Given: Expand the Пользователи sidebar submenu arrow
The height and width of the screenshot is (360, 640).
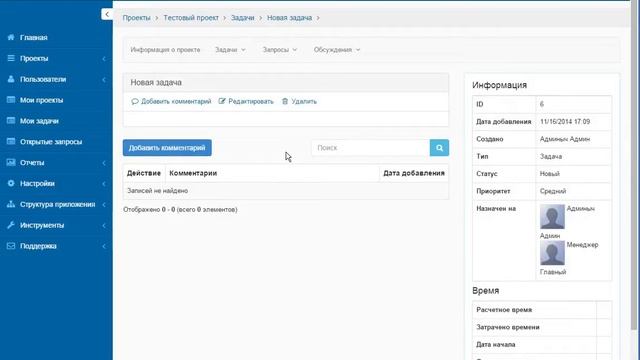Looking at the screenshot, I should point(104,80).
